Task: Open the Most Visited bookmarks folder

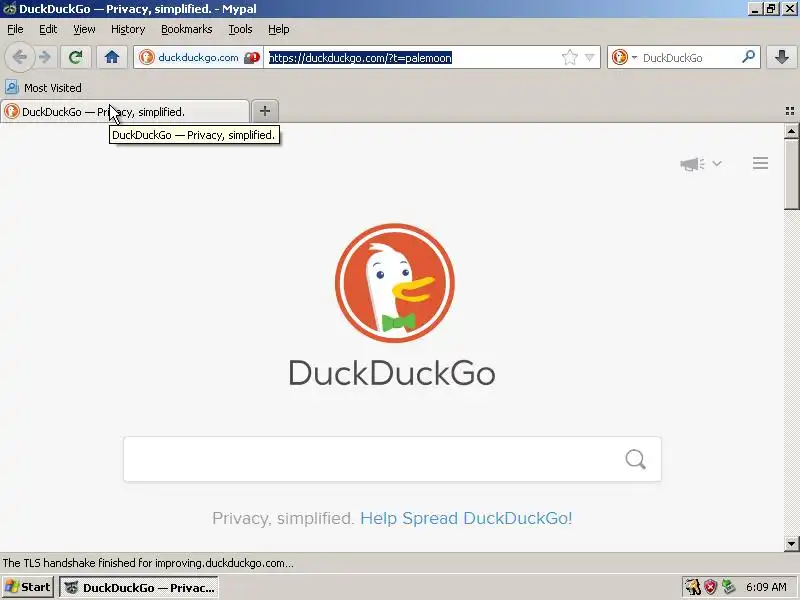Action: [x=44, y=88]
